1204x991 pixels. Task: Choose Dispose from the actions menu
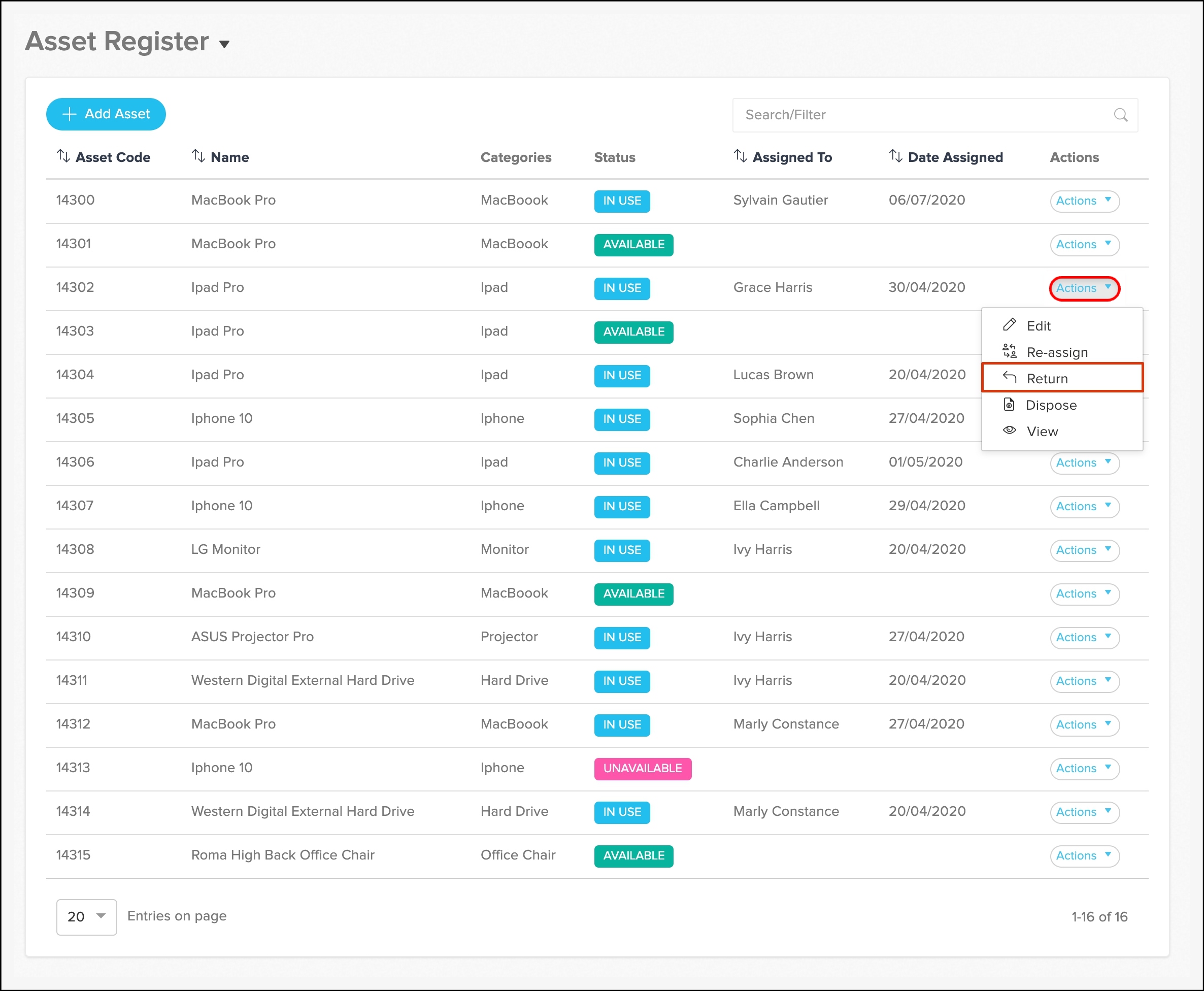1051,405
